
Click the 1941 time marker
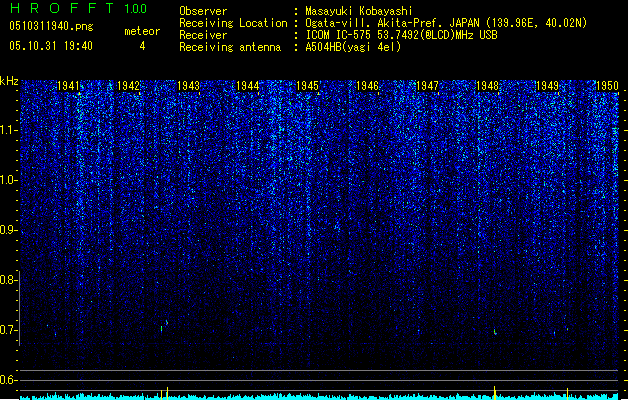pos(69,86)
